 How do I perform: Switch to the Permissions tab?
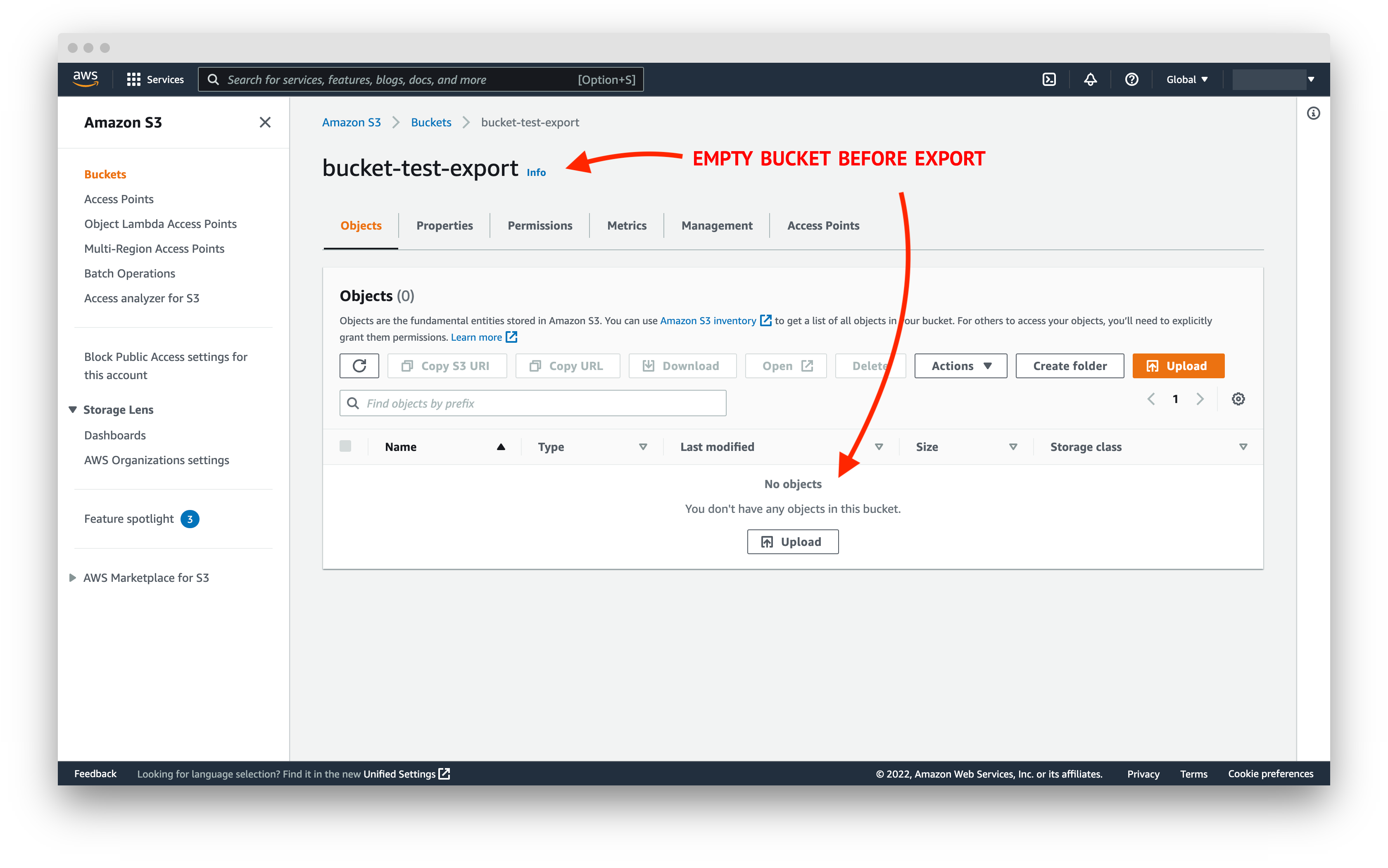coord(540,225)
